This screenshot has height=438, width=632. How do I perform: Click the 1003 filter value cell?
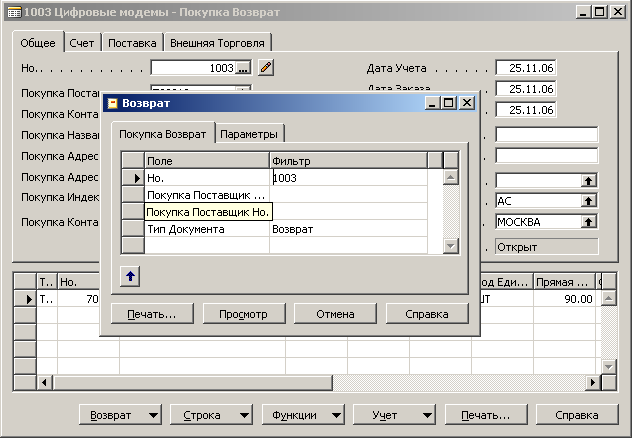pos(348,178)
